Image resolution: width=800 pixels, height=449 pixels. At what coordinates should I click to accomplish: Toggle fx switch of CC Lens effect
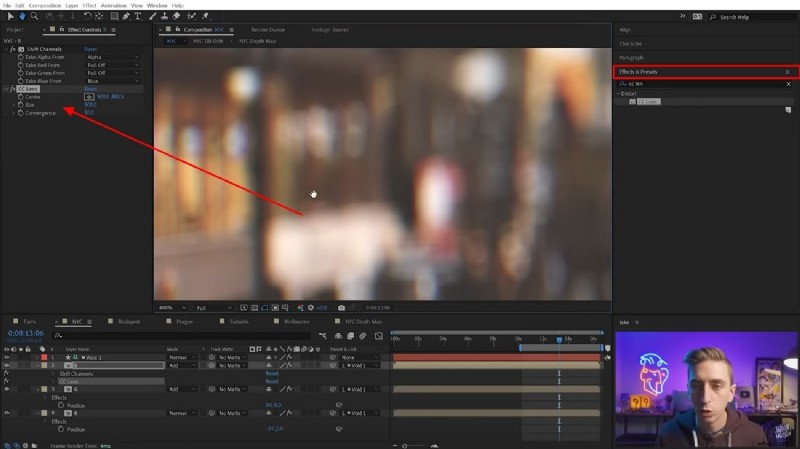13,89
